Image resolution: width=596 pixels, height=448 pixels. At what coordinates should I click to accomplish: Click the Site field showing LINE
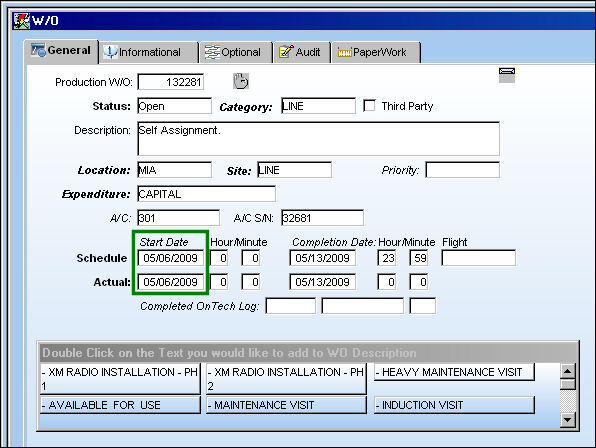[294, 170]
